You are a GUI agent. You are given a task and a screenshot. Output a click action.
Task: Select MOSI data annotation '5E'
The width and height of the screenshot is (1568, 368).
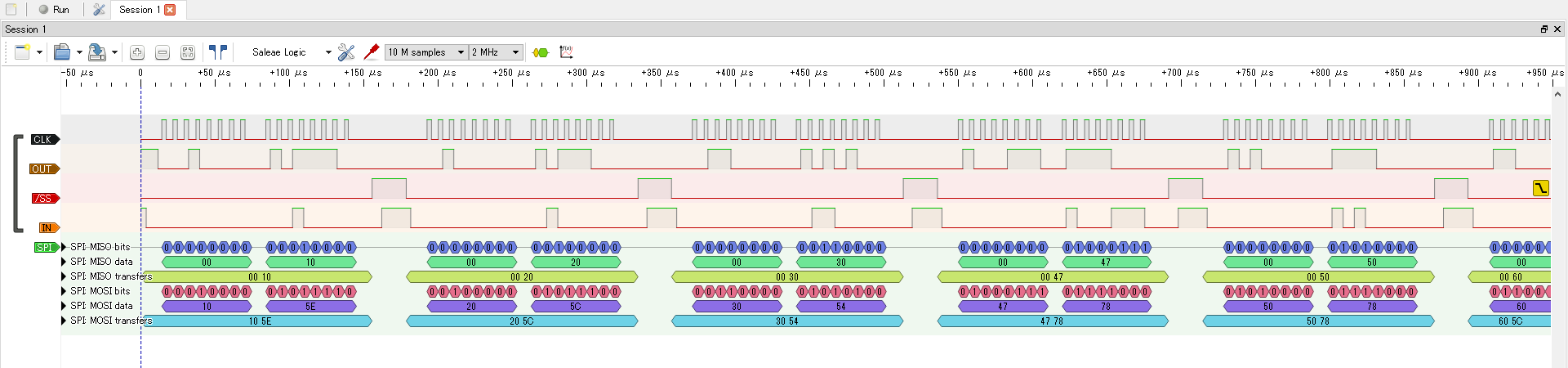coord(311,307)
